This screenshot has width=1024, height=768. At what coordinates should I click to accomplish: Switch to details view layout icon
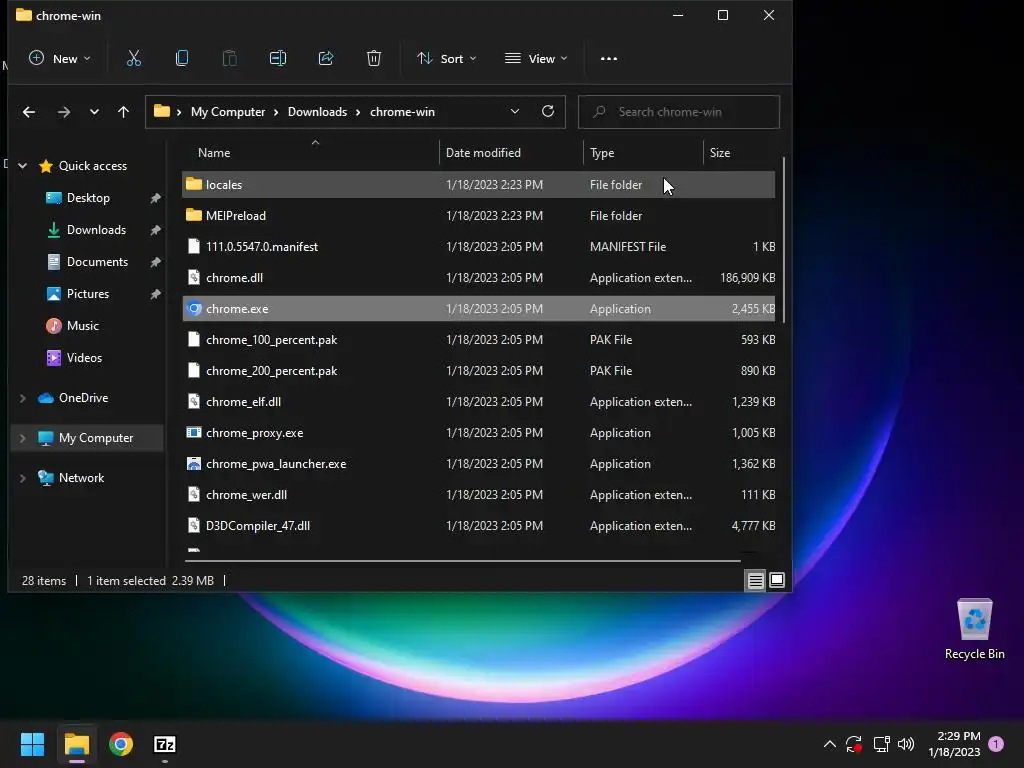[x=756, y=581]
